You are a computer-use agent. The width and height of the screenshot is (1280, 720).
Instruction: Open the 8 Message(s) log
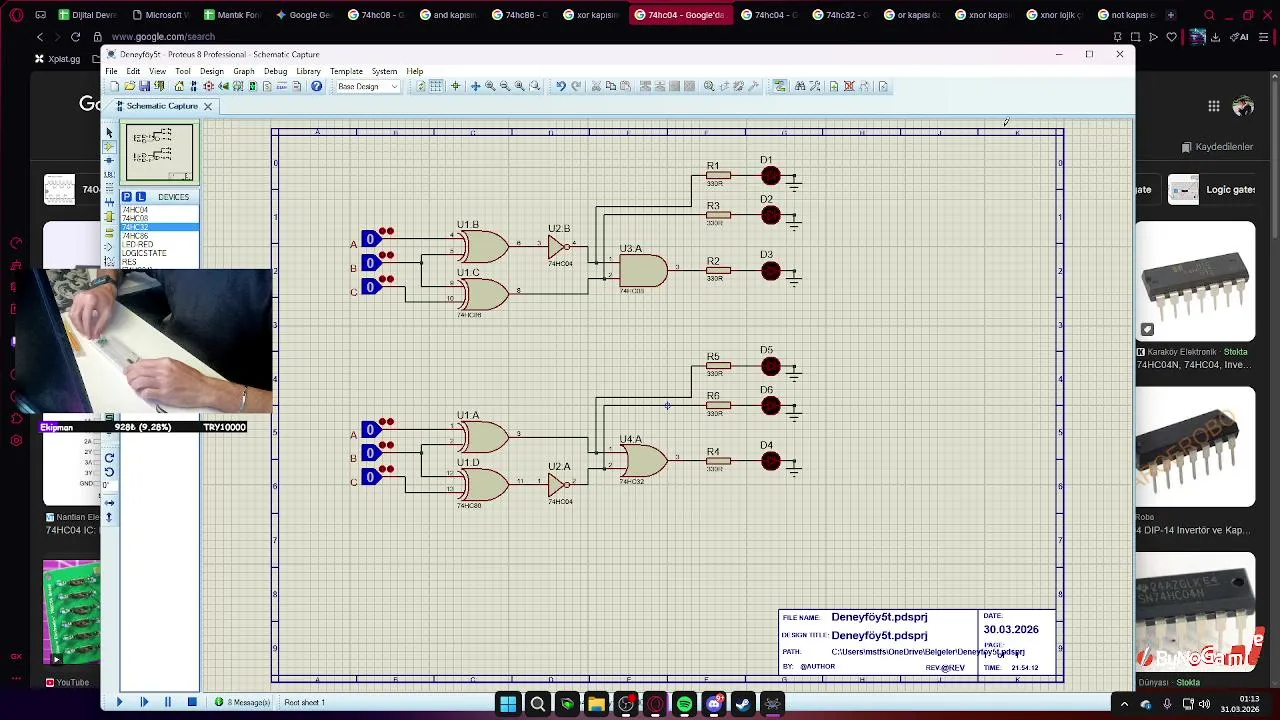[x=243, y=702]
